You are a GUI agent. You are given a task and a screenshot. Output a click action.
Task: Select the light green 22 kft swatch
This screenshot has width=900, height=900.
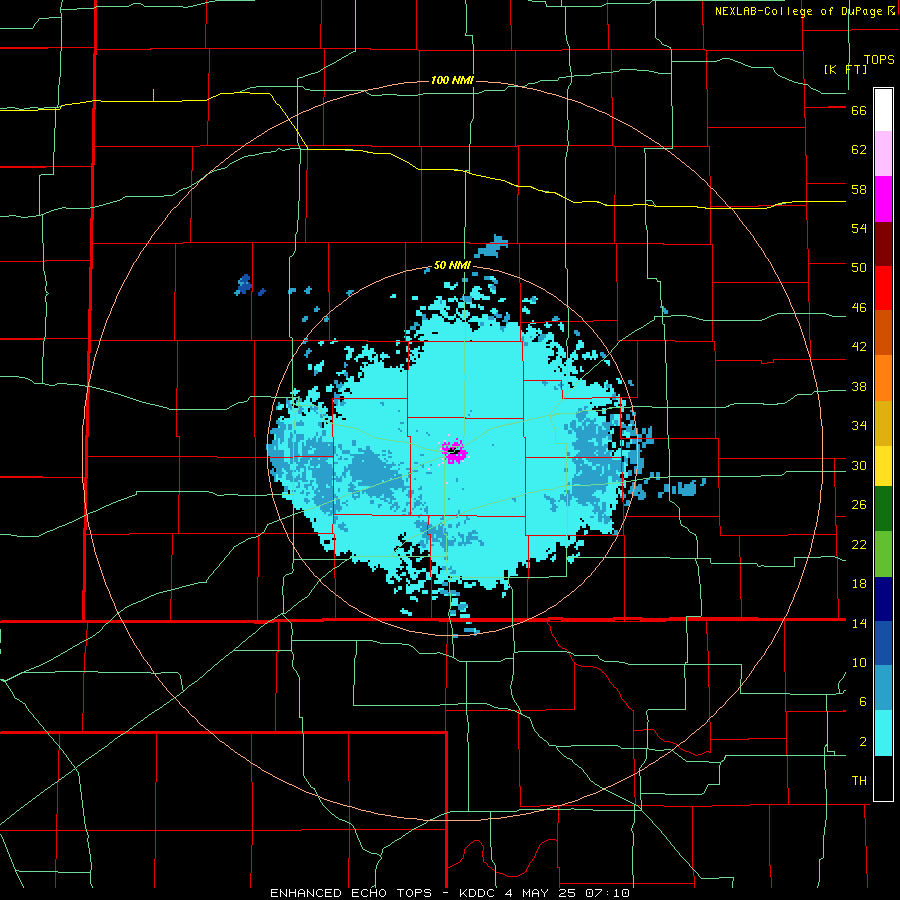[883, 554]
